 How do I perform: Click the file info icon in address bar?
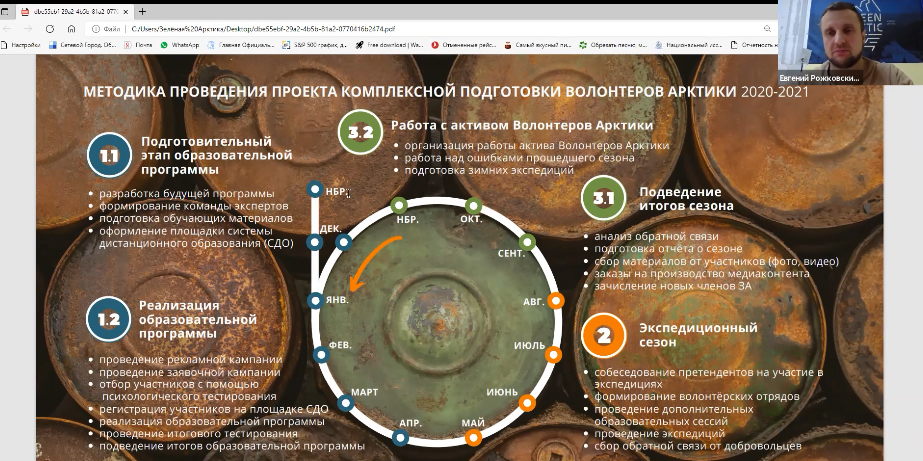(x=95, y=28)
